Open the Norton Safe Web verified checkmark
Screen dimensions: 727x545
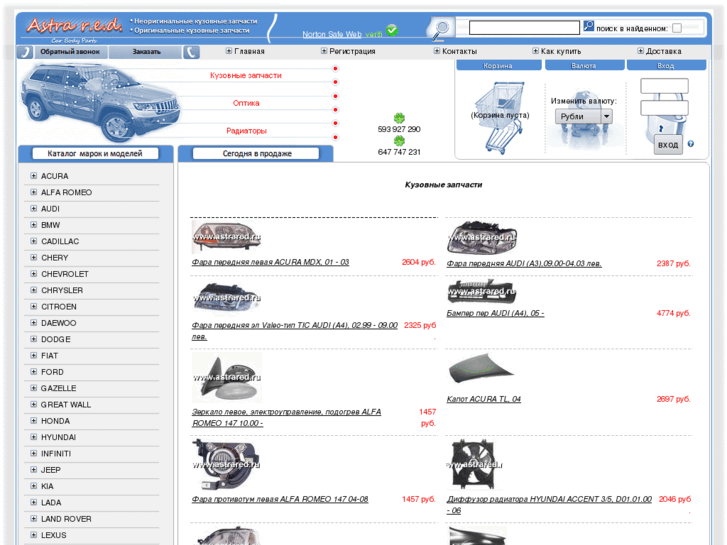[392, 31]
